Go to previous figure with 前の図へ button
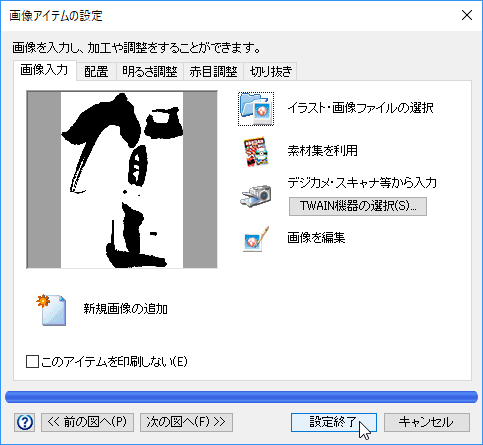The width and height of the screenshot is (483, 445). (x=87, y=422)
